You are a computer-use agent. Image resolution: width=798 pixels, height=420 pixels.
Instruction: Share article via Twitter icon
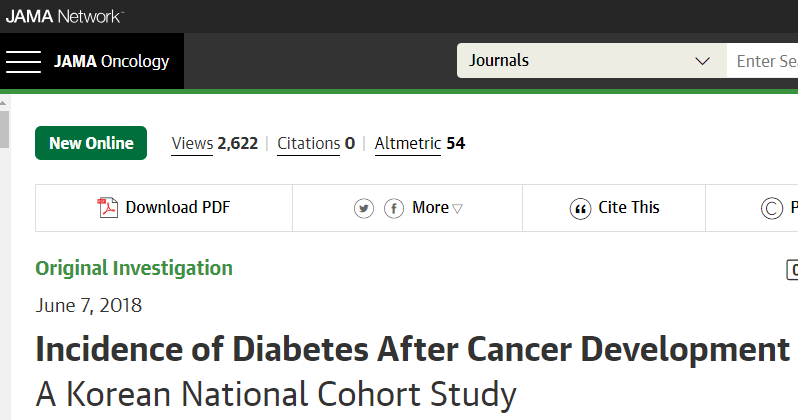point(363,208)
